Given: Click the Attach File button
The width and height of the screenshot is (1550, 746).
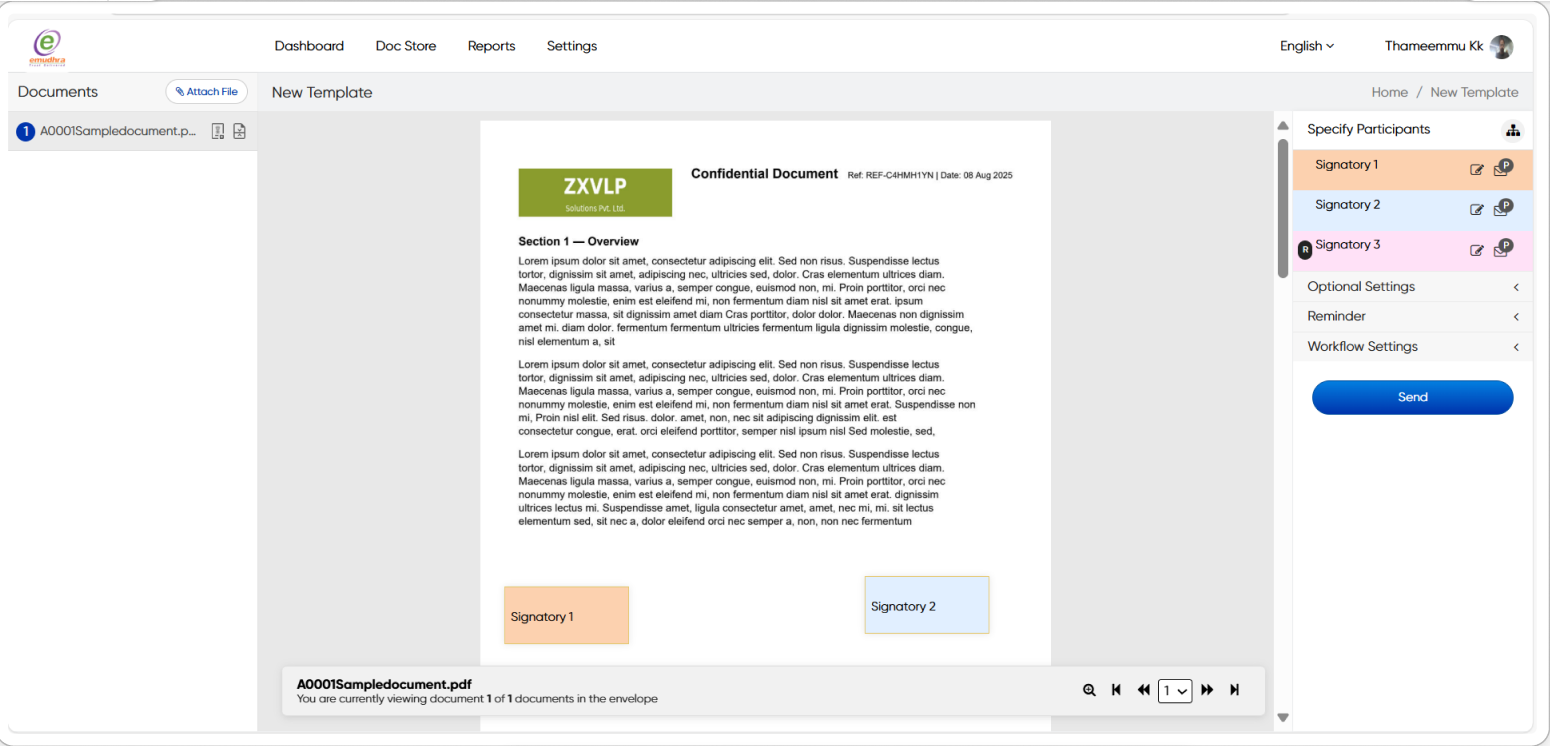Looking at the screenshot, I should [x=206, y=92].
